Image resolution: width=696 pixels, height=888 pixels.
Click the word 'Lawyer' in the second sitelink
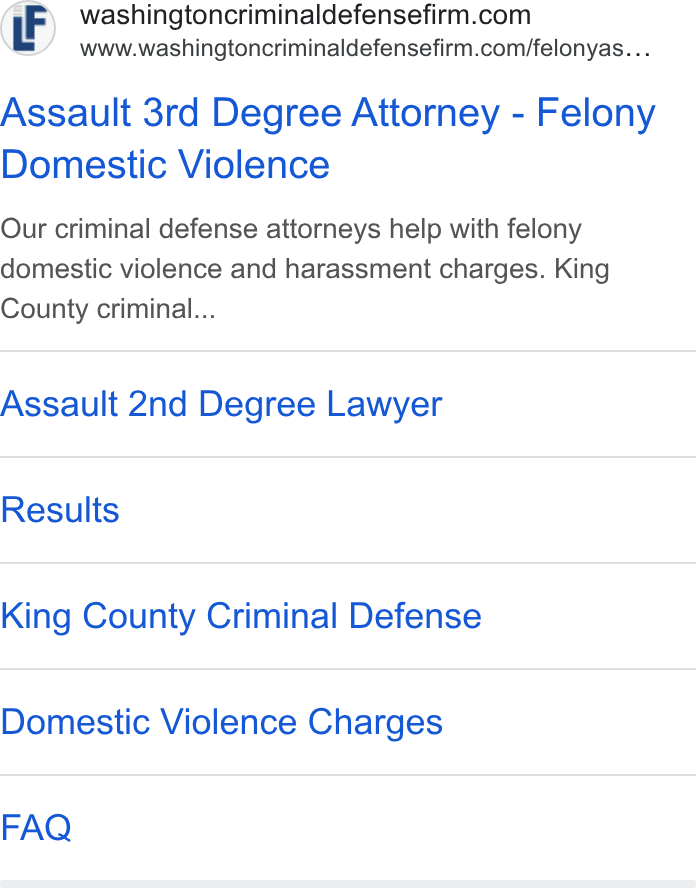pos(385,404)
